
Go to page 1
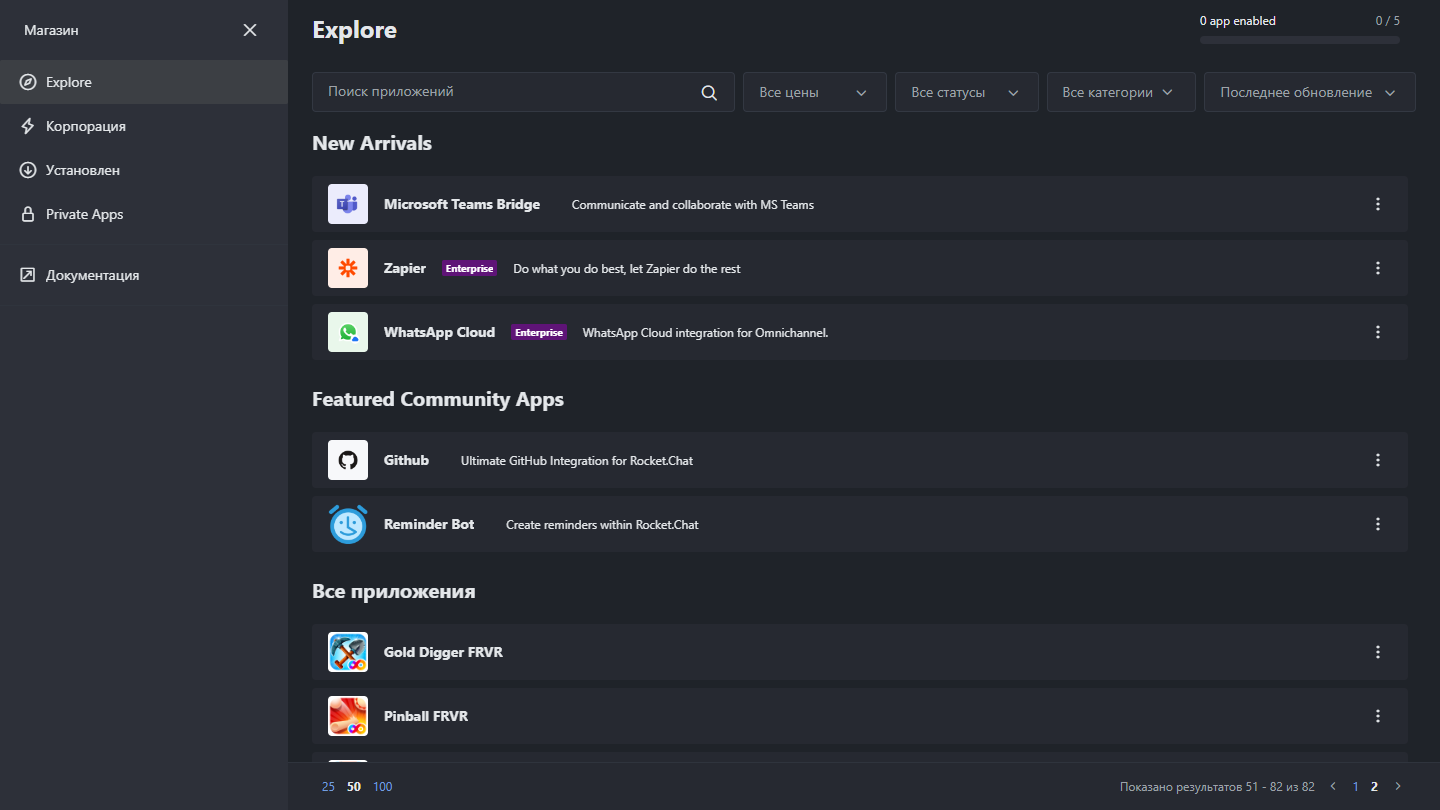click(x=1356, y=787)
